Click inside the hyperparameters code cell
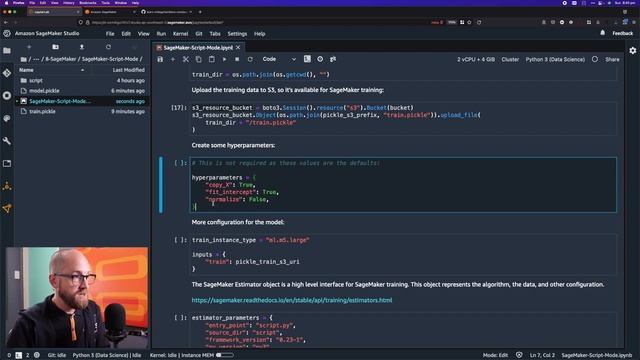640x360 pixels. coord(403,185)
